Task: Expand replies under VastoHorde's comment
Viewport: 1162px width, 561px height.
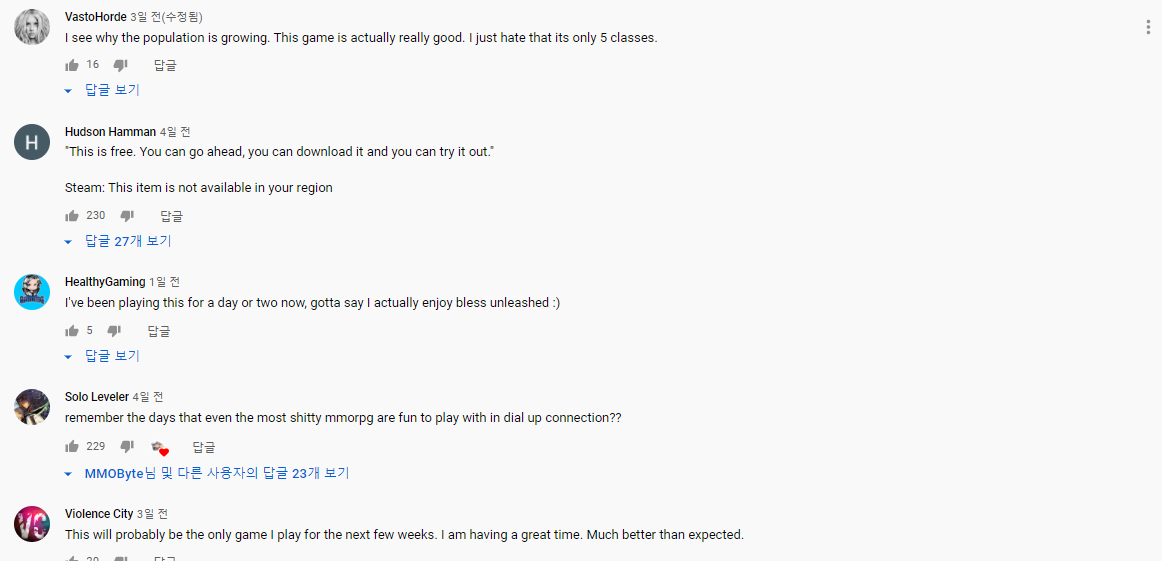Action: (x=102, y=90)
